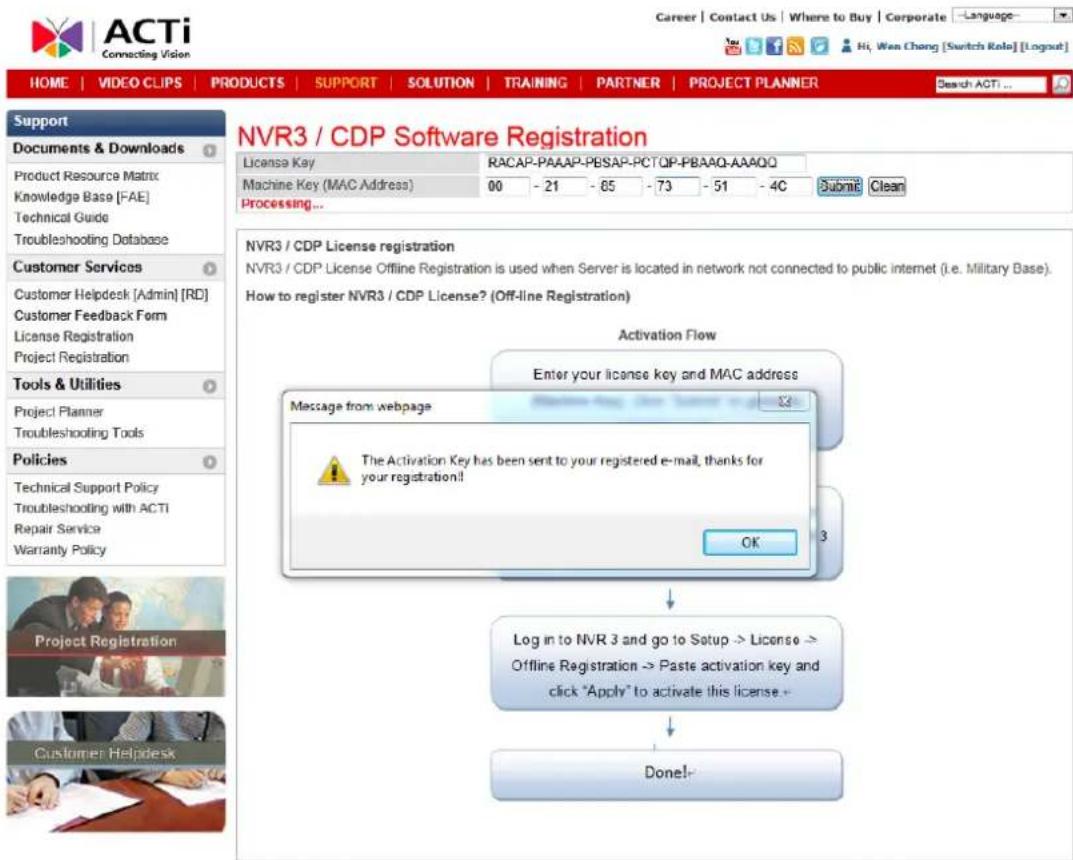Image resolution: width=1073 pixels, height=860 pixels.
Task: Open Technical Guide link
Action: click(x=61, y=218)
